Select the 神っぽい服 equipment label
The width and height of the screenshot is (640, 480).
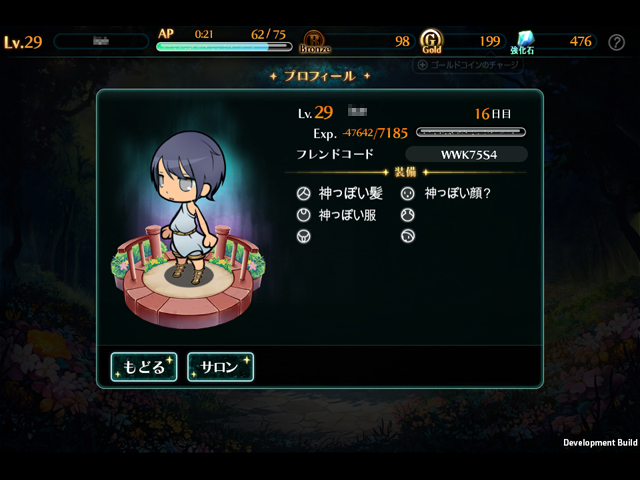[347, 215]
